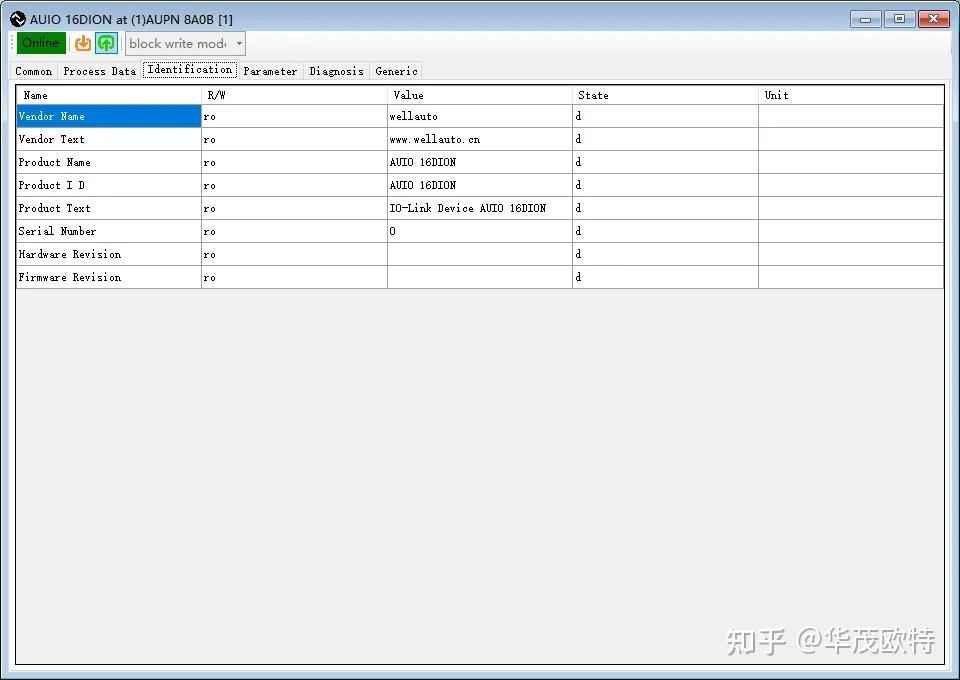Switch to the Common tab
Screen dimensions: 960x680
pos(33,71)
